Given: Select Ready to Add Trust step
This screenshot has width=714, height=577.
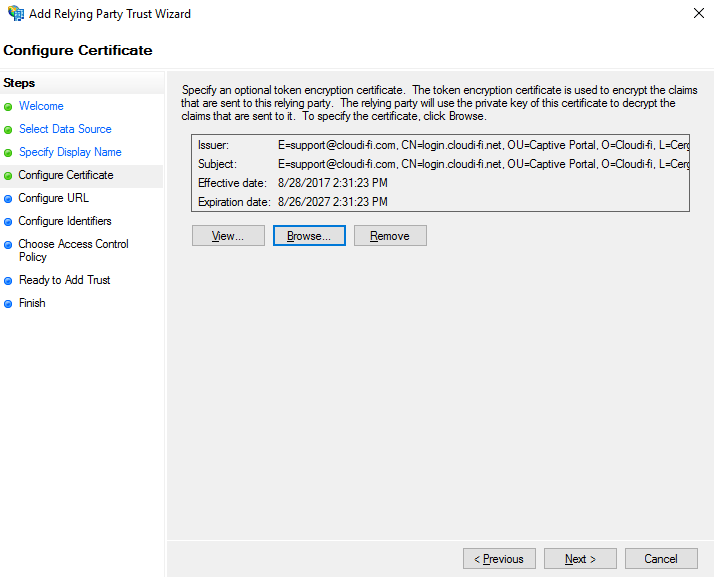Looking at the screenshot, I should click(64, 280).
